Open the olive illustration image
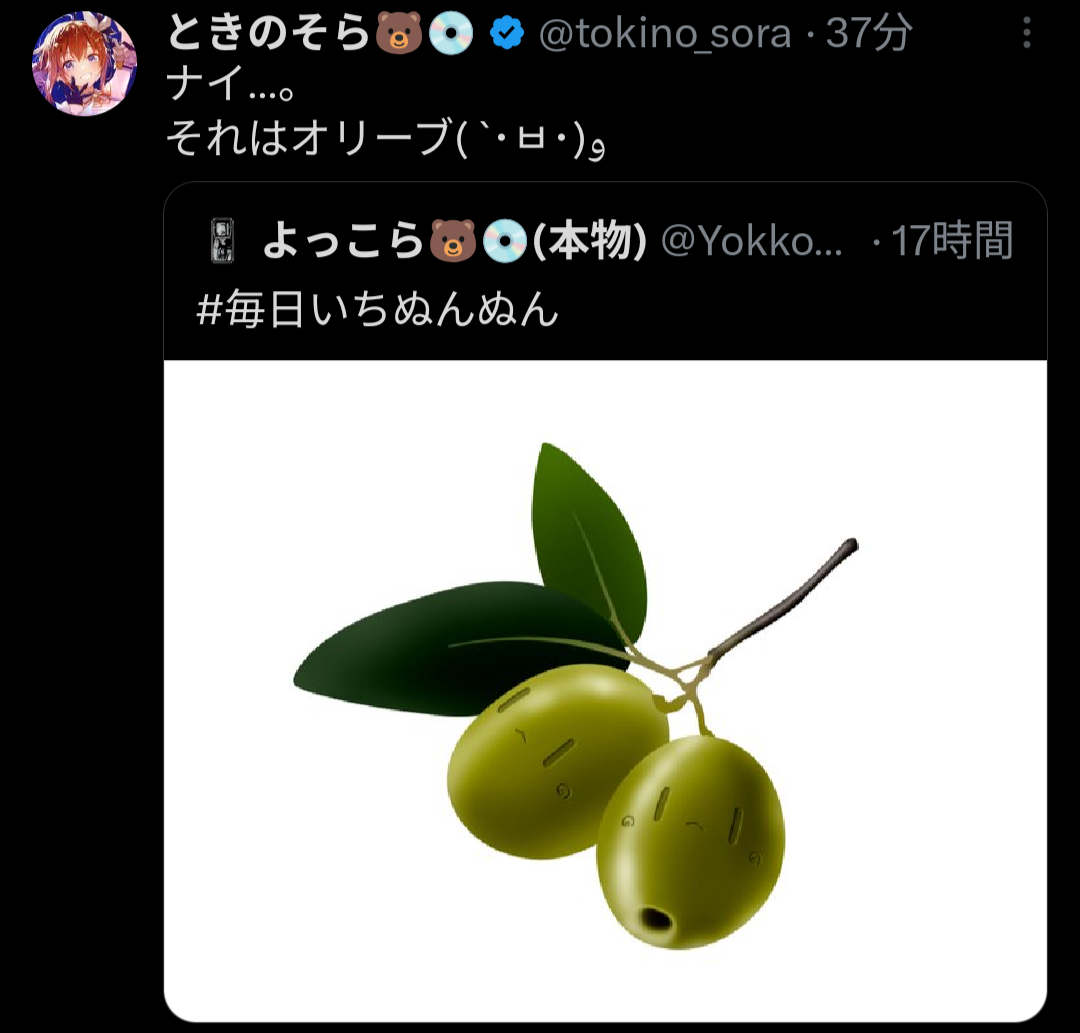This screenshot has height=1033, width=1080. click(605, 691)
